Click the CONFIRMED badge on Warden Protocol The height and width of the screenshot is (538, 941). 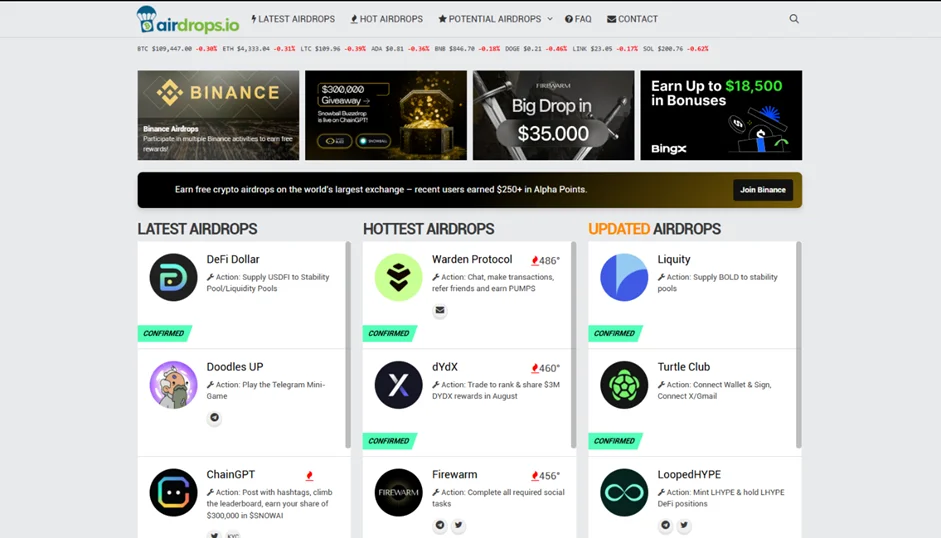[389, 333]
